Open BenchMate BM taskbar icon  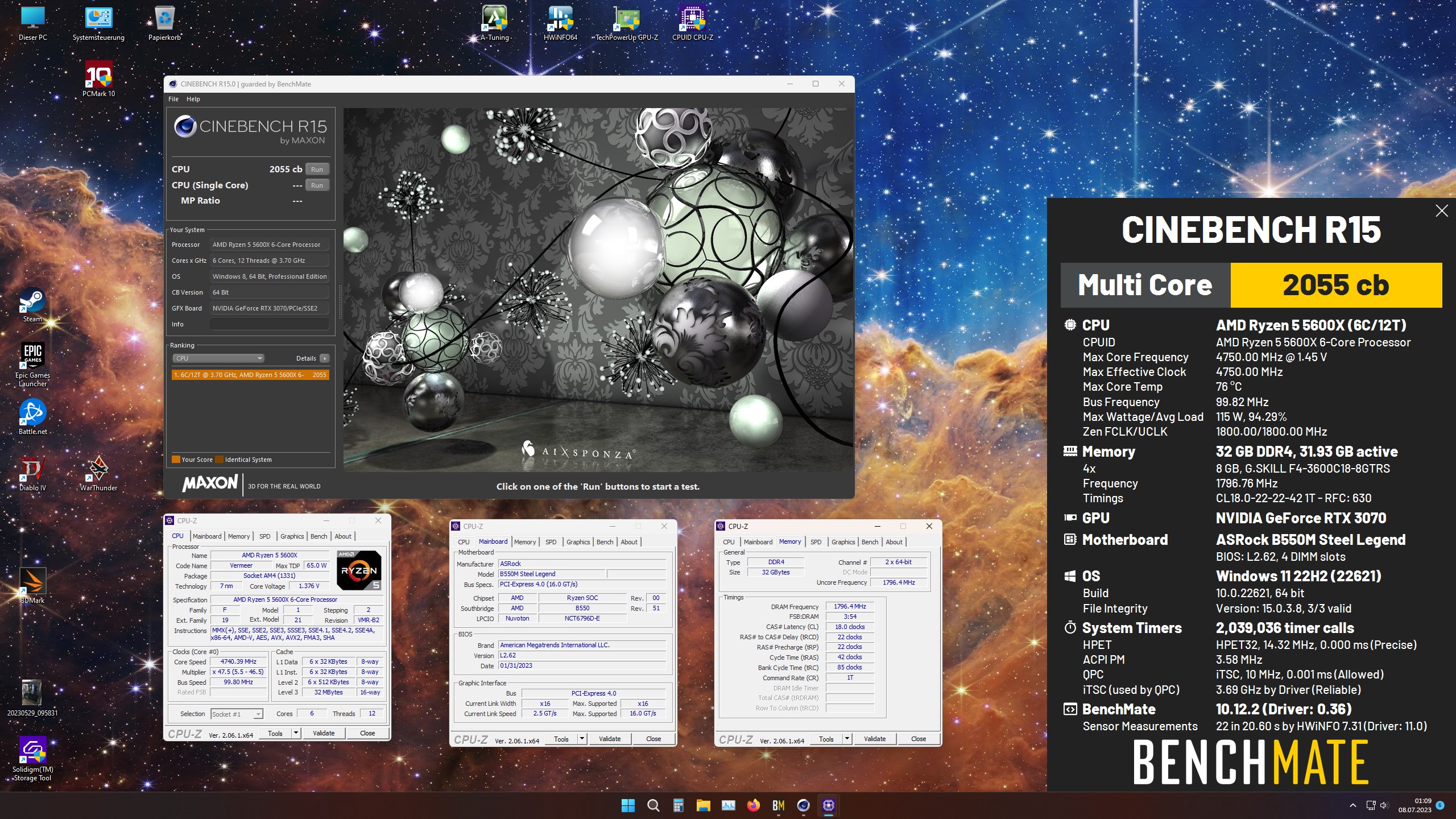[778, 805]
